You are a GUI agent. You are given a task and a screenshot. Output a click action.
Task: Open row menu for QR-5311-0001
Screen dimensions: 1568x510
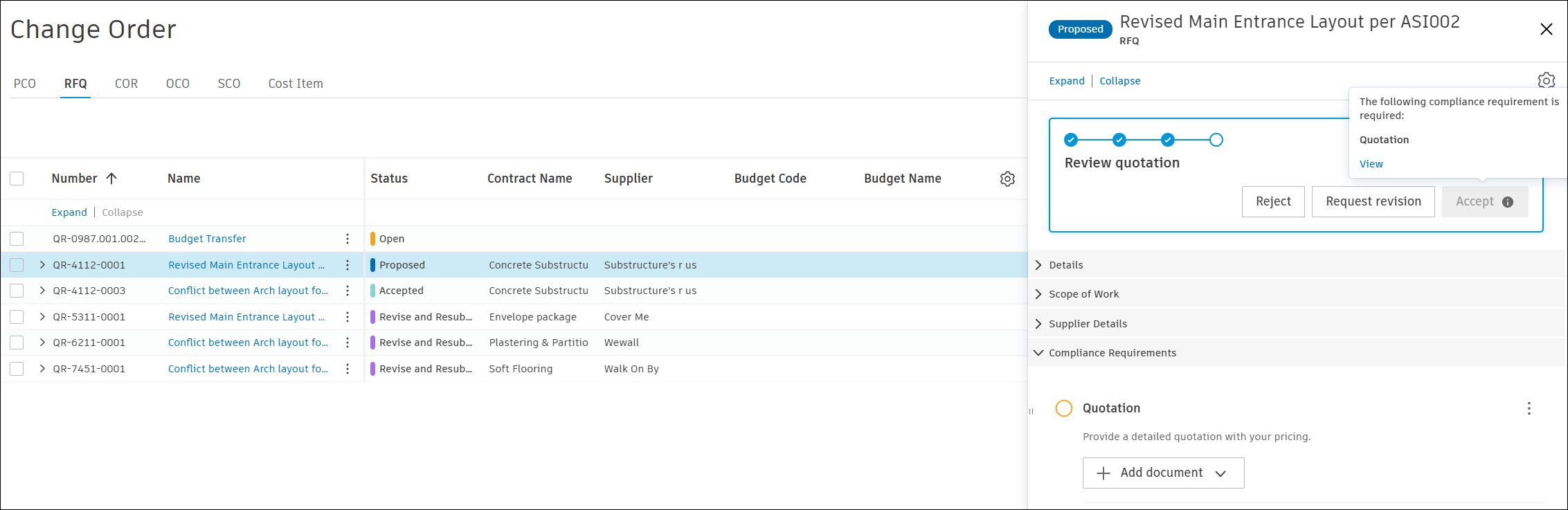pos(348,317)
